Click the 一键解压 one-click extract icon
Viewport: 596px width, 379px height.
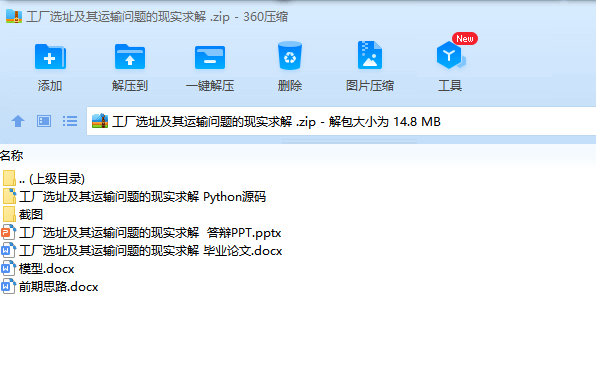(x=210, y=57)
